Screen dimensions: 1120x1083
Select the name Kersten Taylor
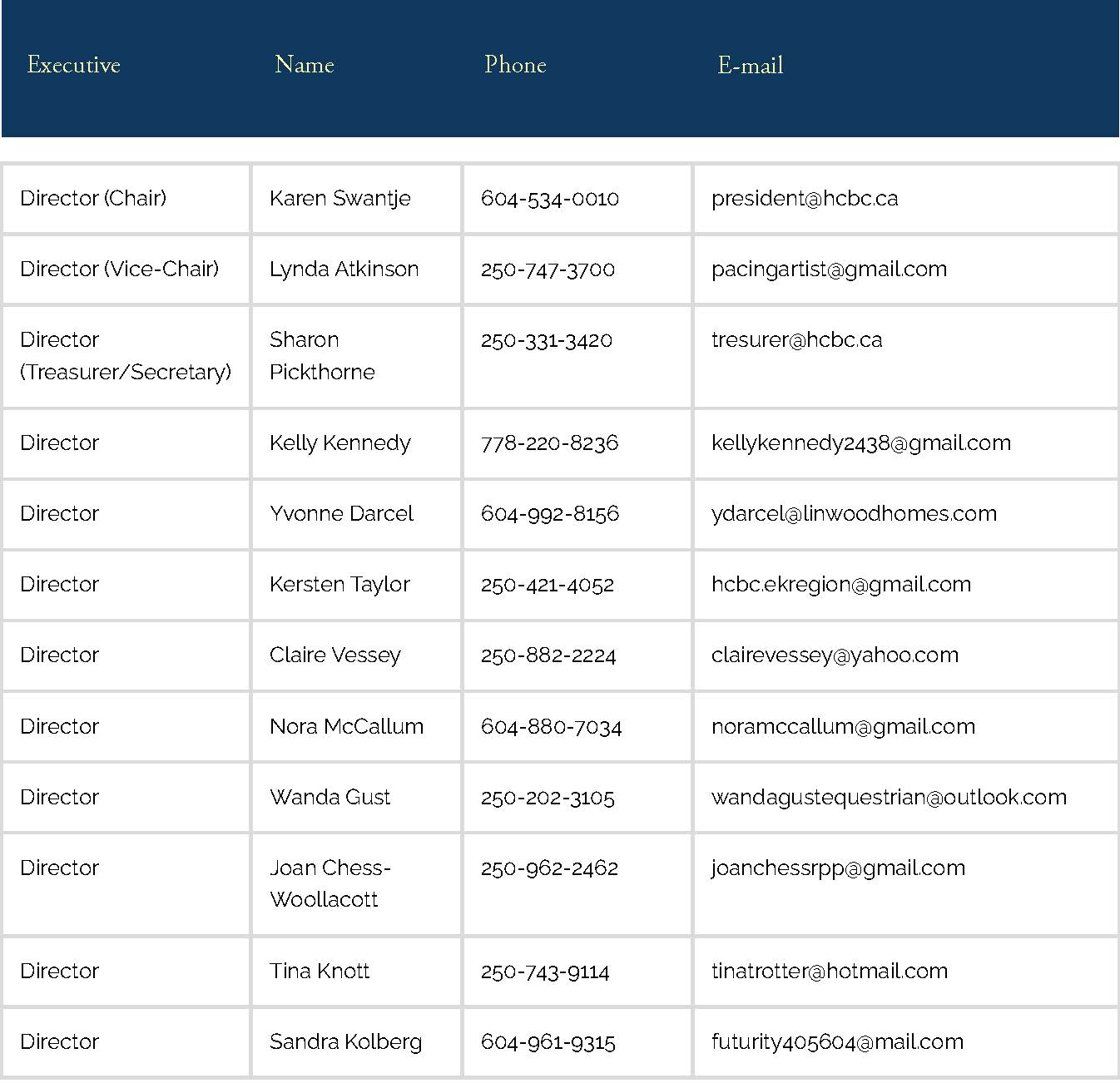(339, 584)
